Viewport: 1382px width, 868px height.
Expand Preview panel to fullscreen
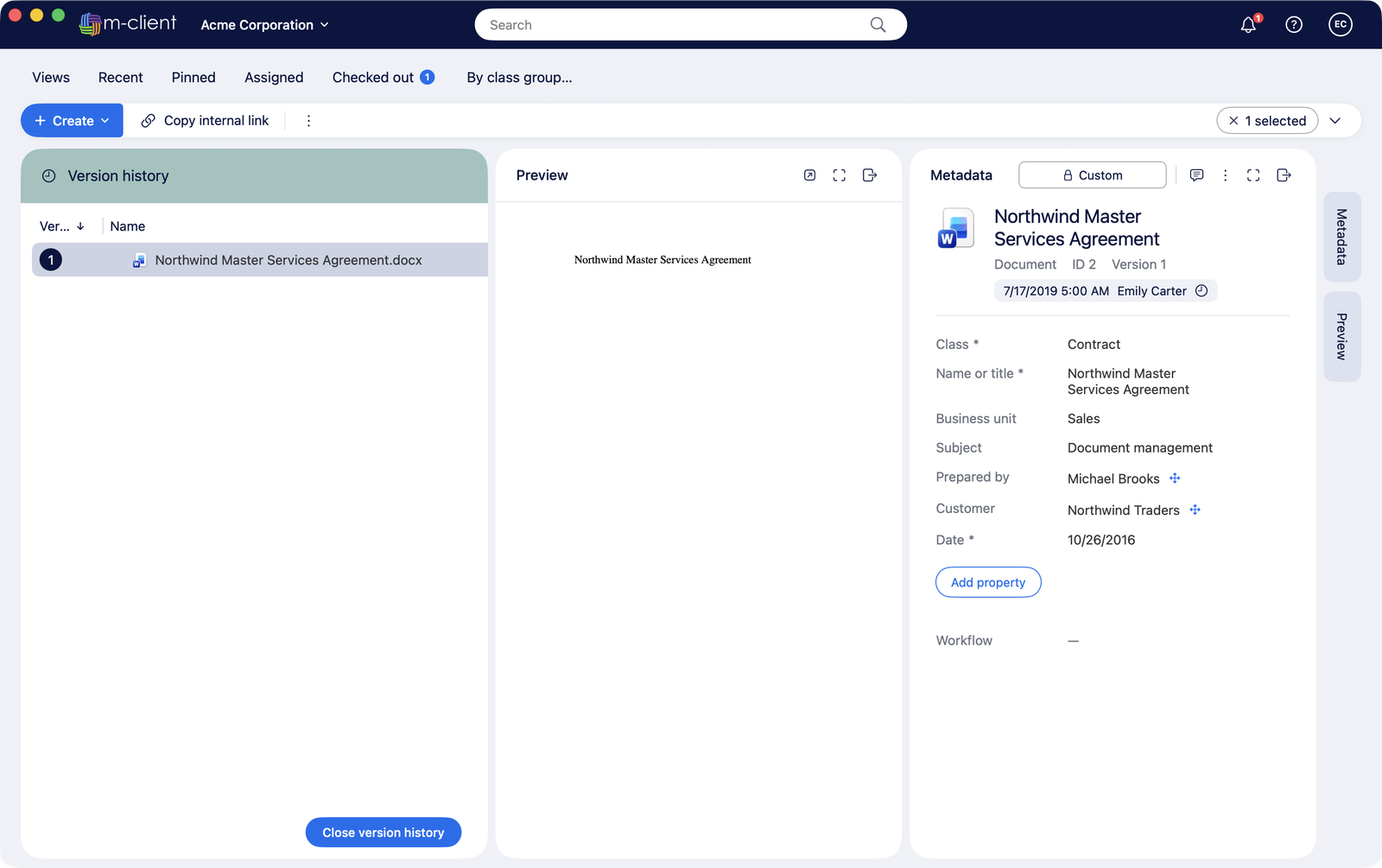(x=840, y=175)
